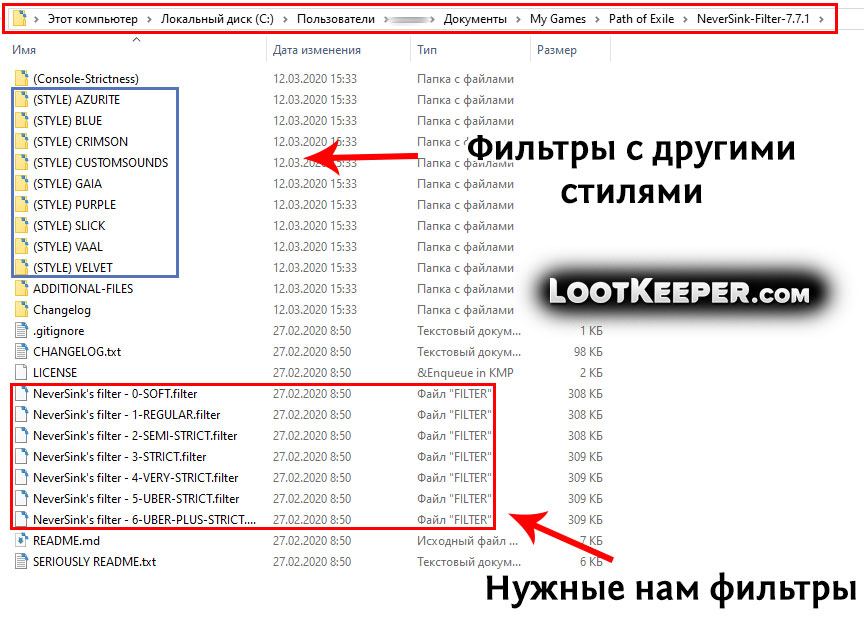
Task: Navigate to 'Документы' in the address path
Action: click(x=475, y=19)
